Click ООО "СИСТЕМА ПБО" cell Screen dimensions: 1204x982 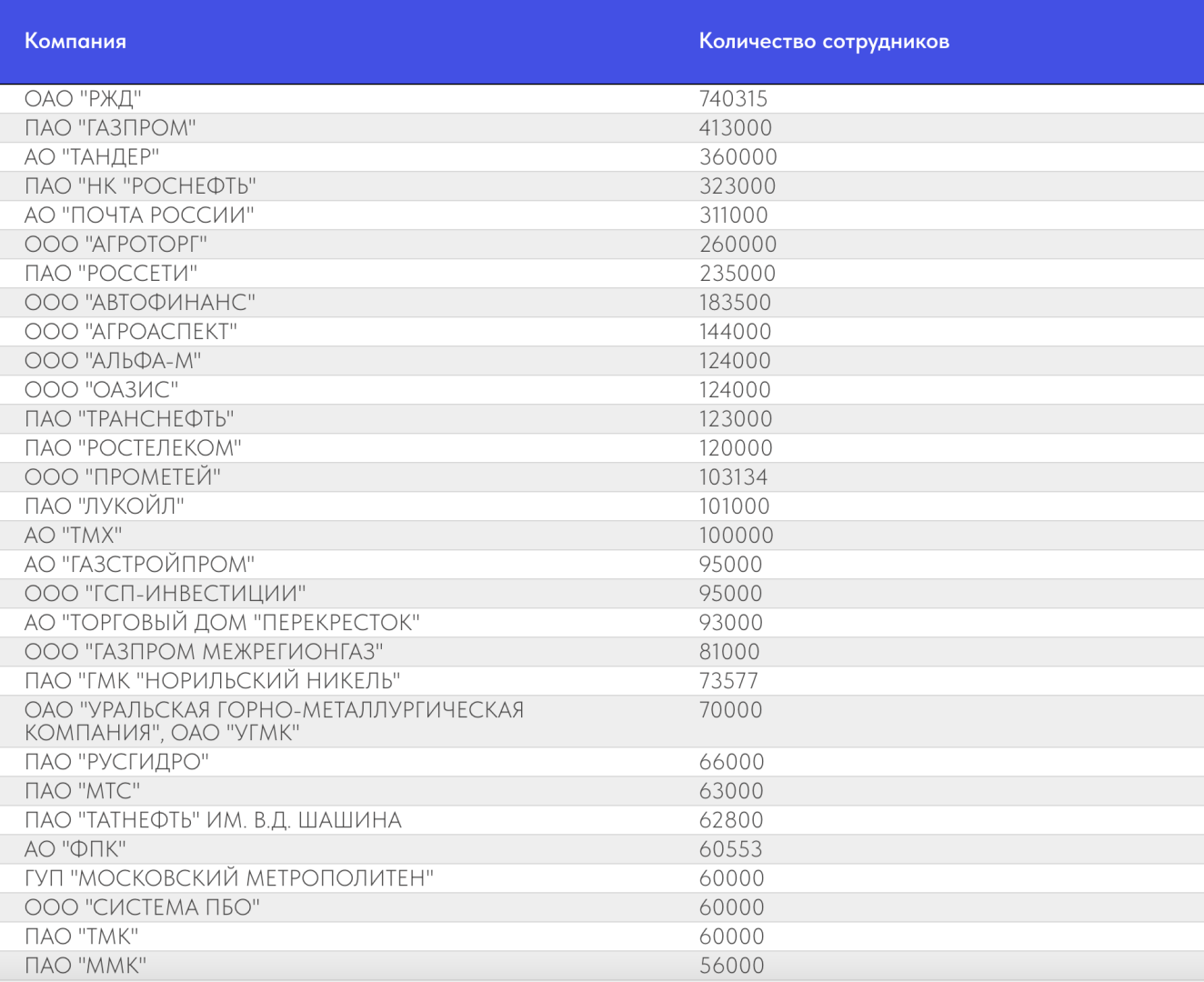tap(142, 907)
